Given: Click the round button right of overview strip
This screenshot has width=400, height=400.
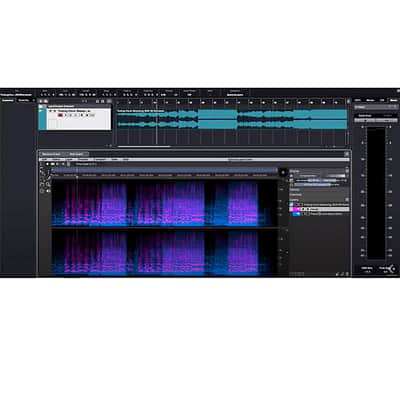Looking at the screenshot, I should click(x=283, y=172).
